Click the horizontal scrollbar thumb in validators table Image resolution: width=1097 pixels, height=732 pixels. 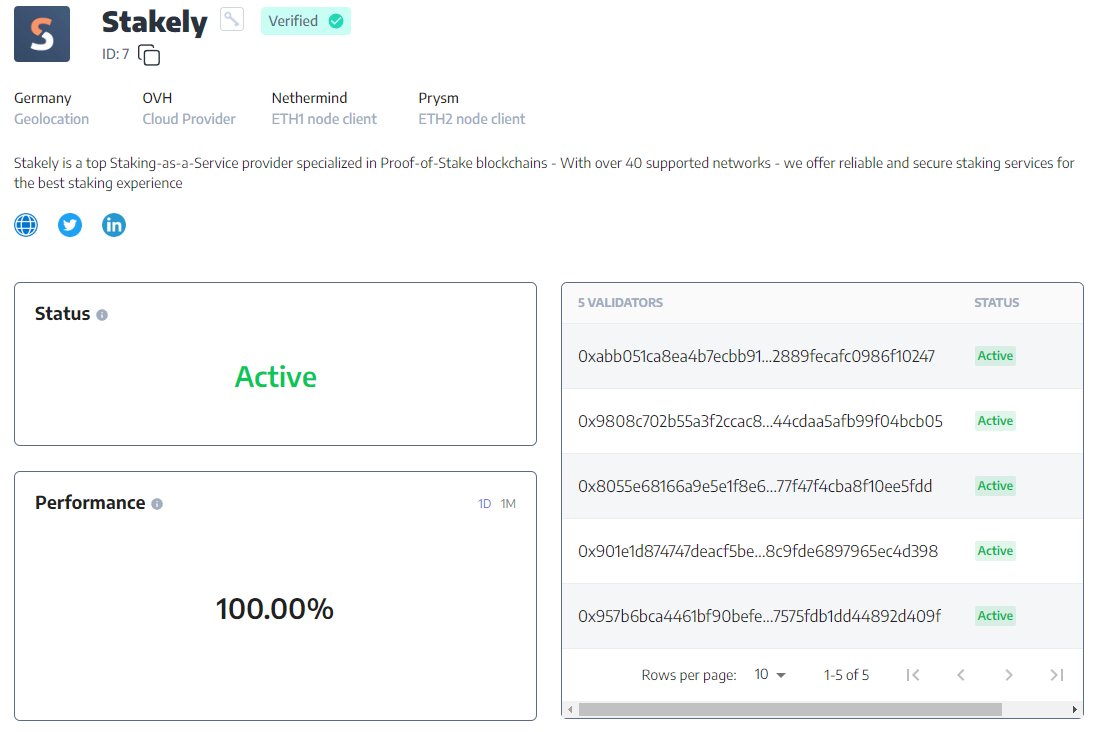(x=790, y=710)
